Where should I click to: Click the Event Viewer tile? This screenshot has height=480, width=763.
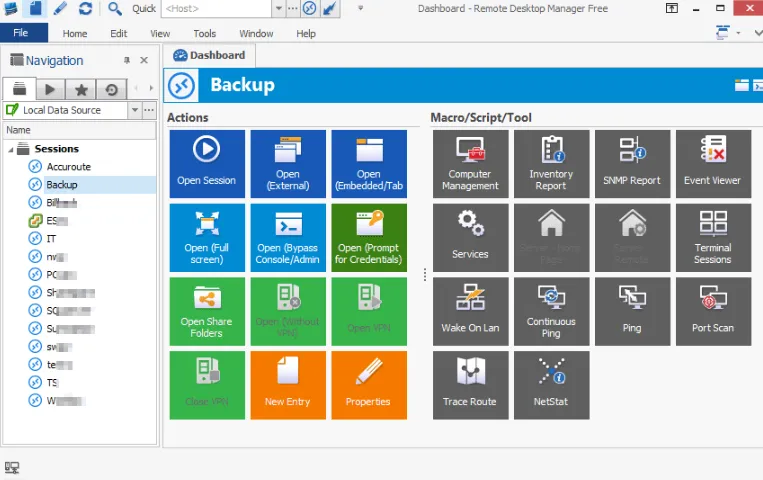point(713,164)
